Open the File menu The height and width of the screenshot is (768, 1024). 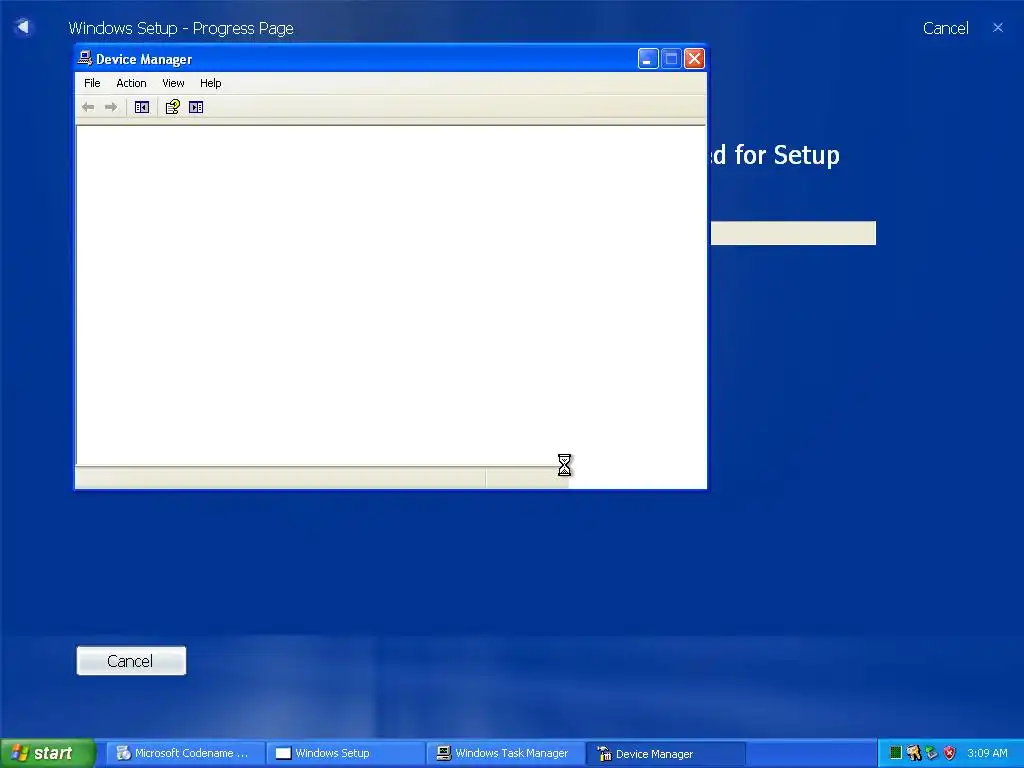(92, 83)
